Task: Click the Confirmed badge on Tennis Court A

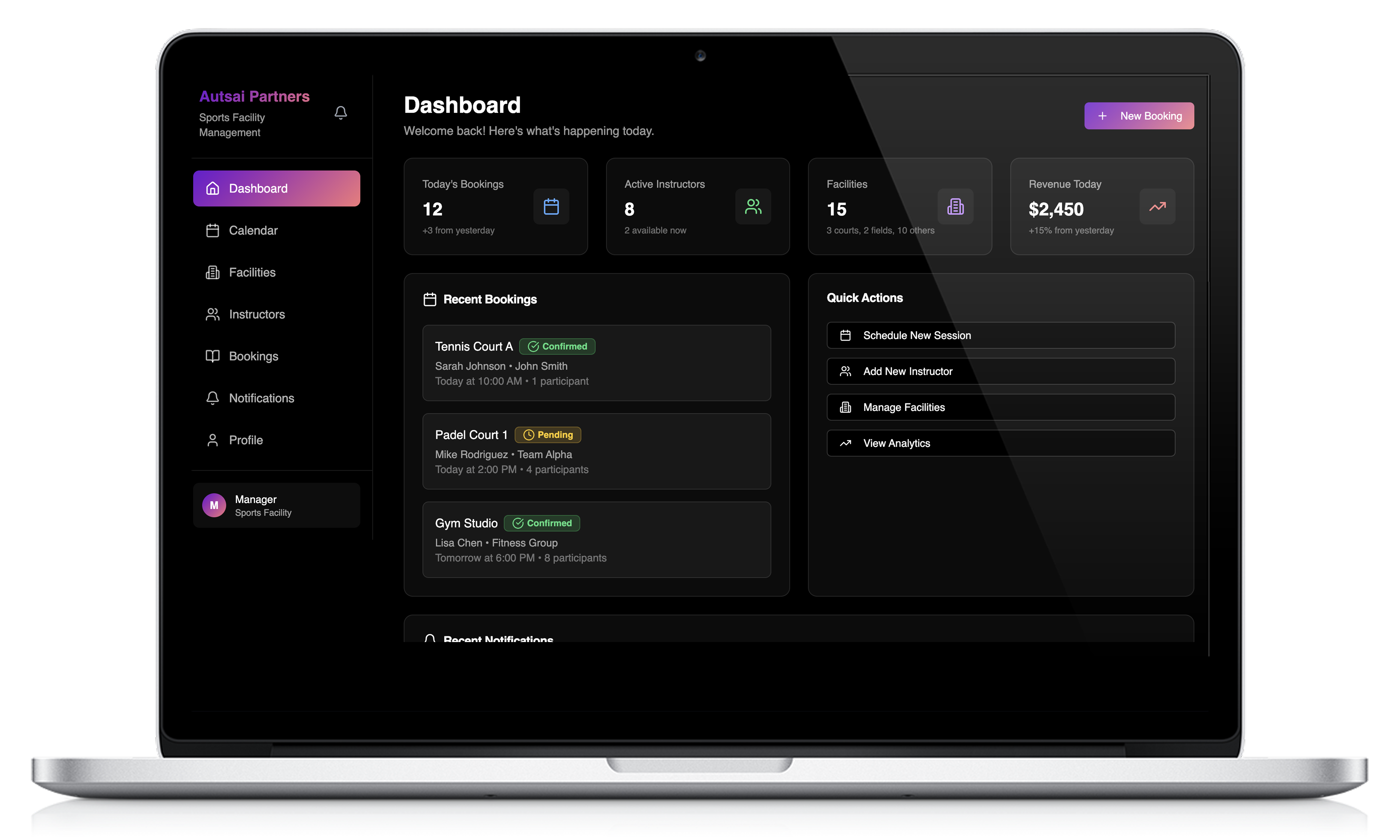Action: [557, 346]
